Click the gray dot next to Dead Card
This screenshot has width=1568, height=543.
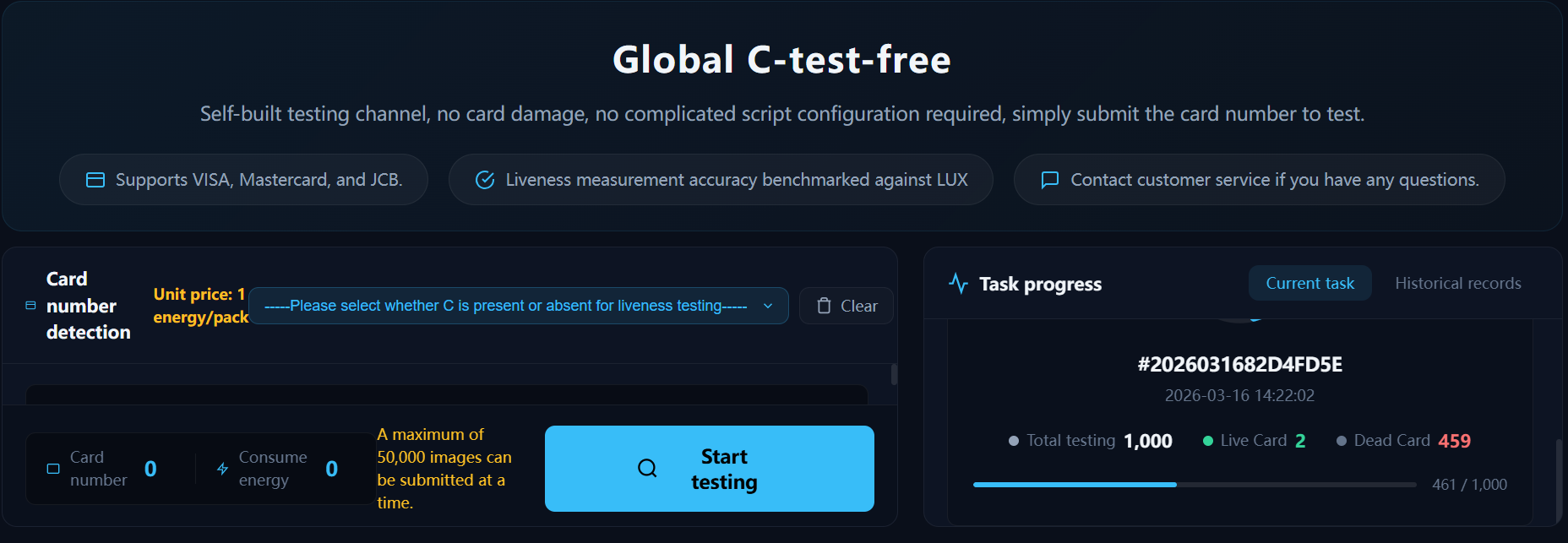(x=1342, y=441)
